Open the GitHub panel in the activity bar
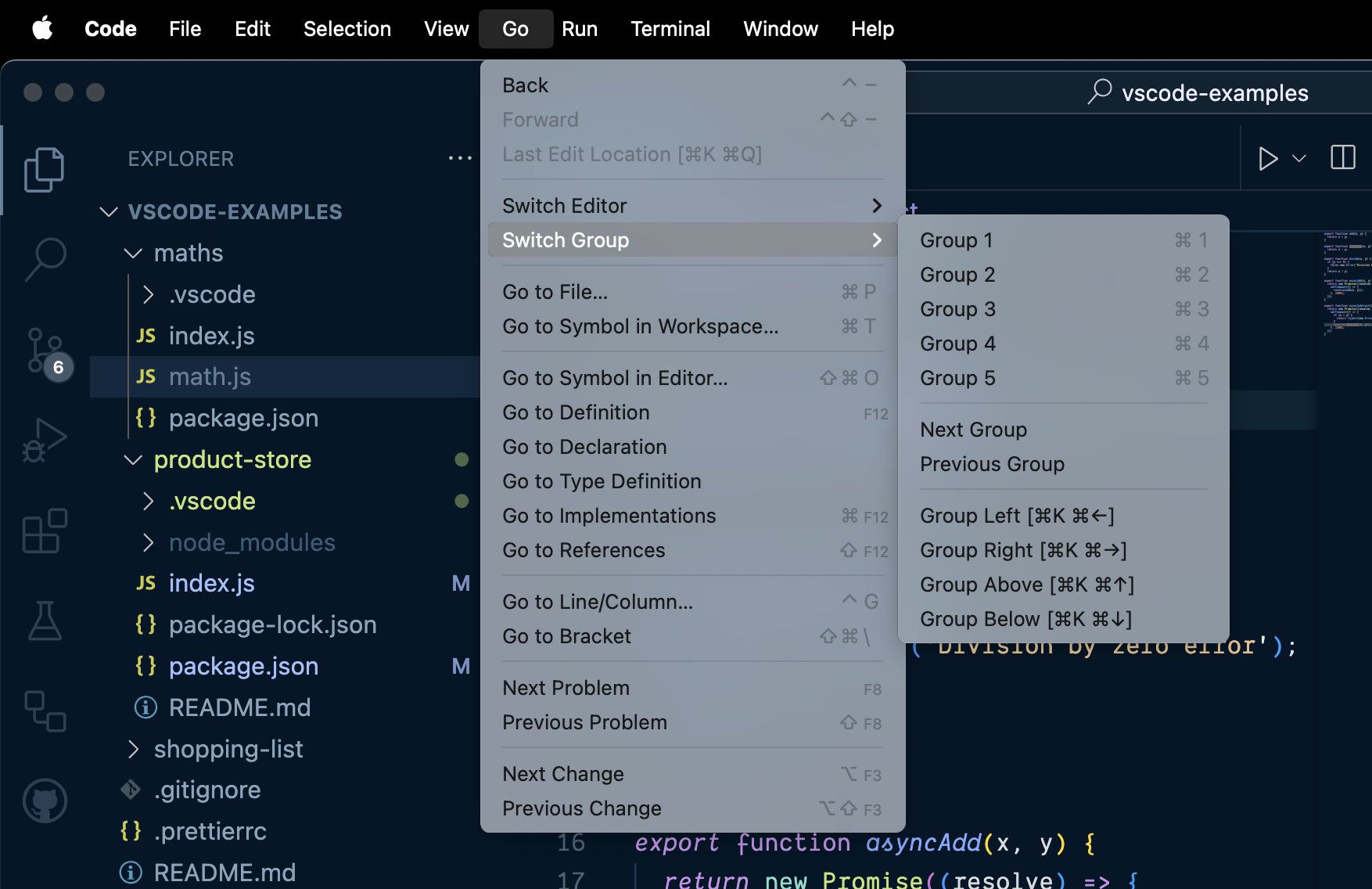1372x889 pixels. click(45, 800)
